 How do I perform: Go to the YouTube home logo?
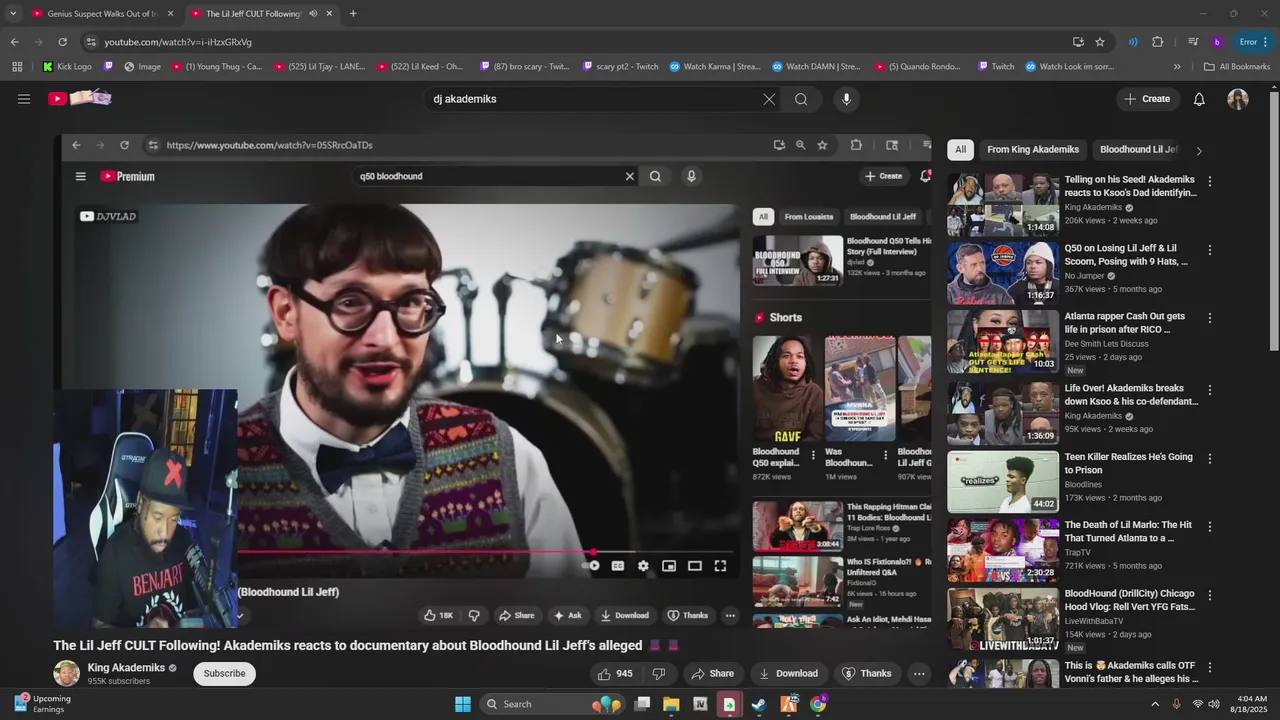80,98
